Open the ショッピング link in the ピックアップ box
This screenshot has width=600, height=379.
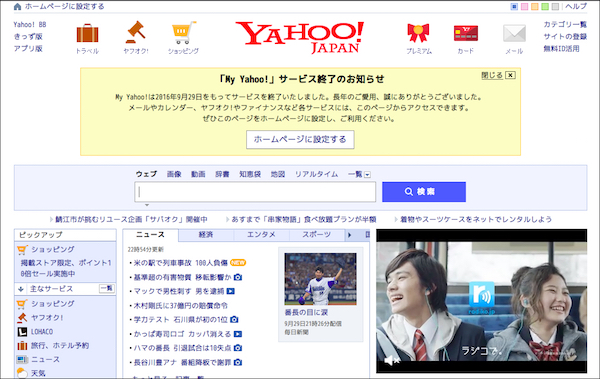point(53,250)
